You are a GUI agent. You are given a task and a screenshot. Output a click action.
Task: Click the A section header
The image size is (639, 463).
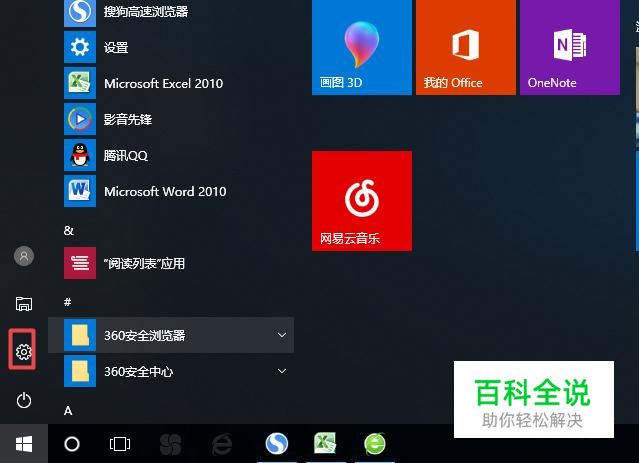pyautogui.click(x=68, y=410)
